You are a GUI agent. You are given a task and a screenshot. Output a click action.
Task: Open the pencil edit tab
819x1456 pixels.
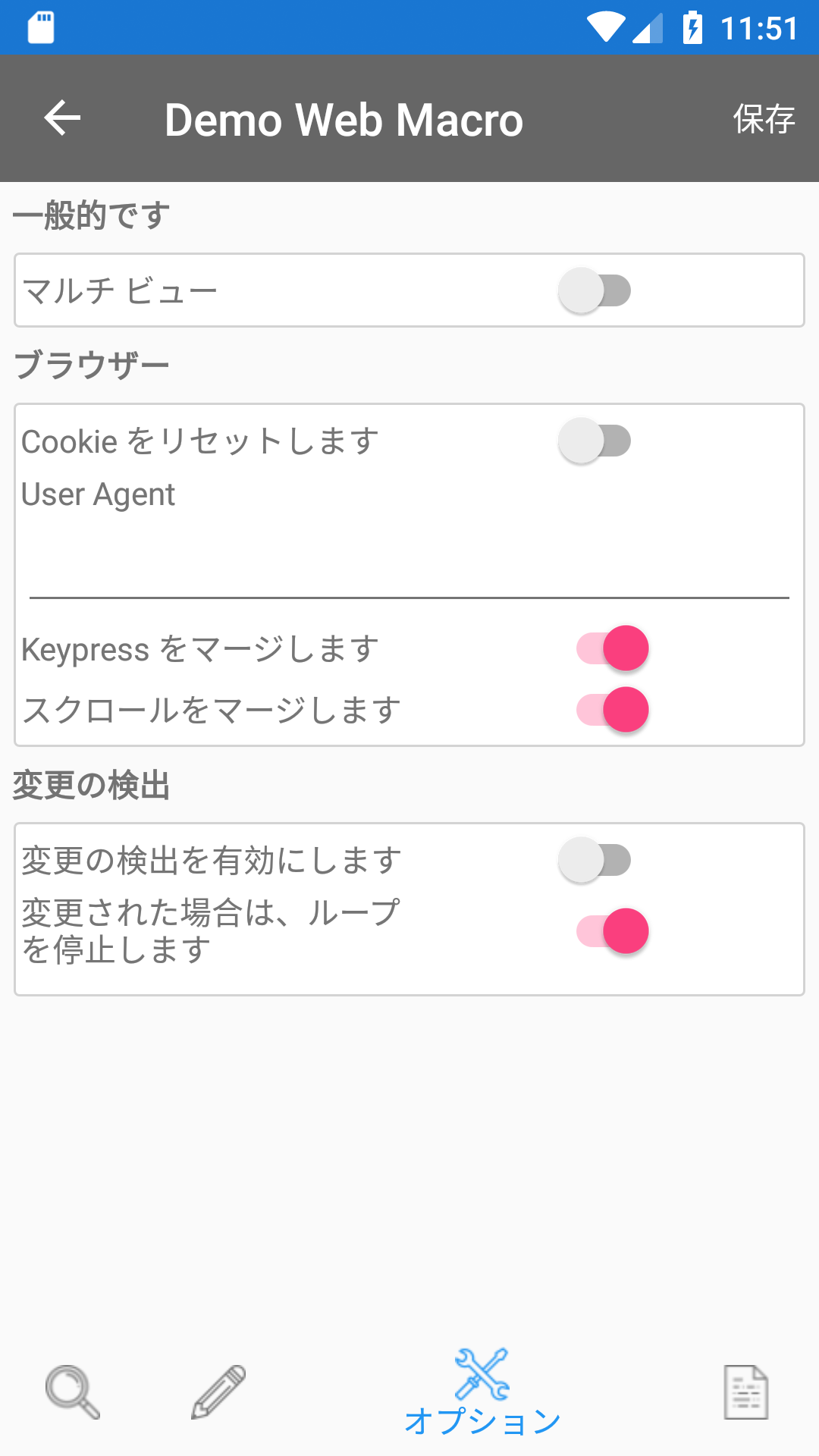click(x=218, y=1392)
